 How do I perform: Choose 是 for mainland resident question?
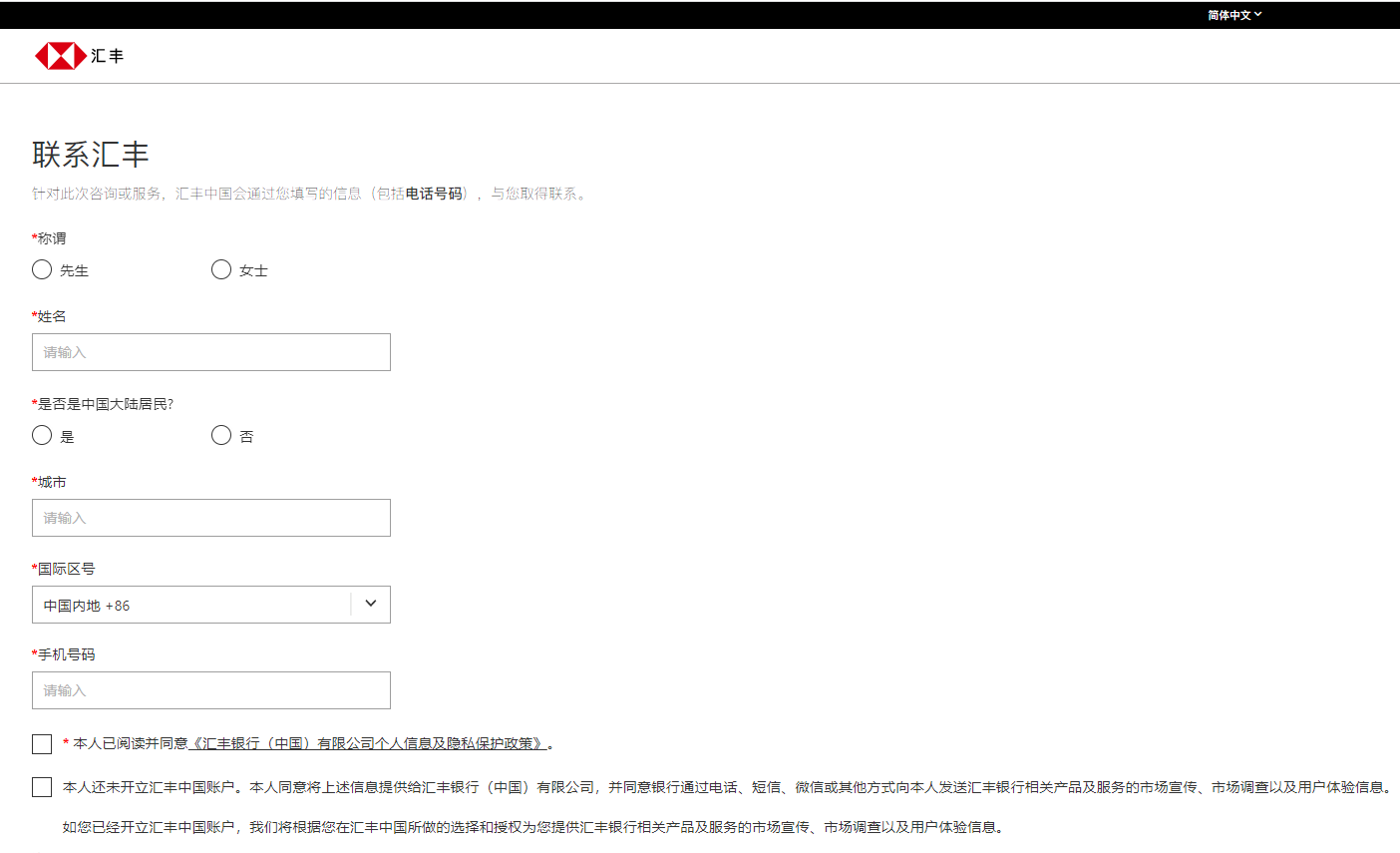point(42,435)
